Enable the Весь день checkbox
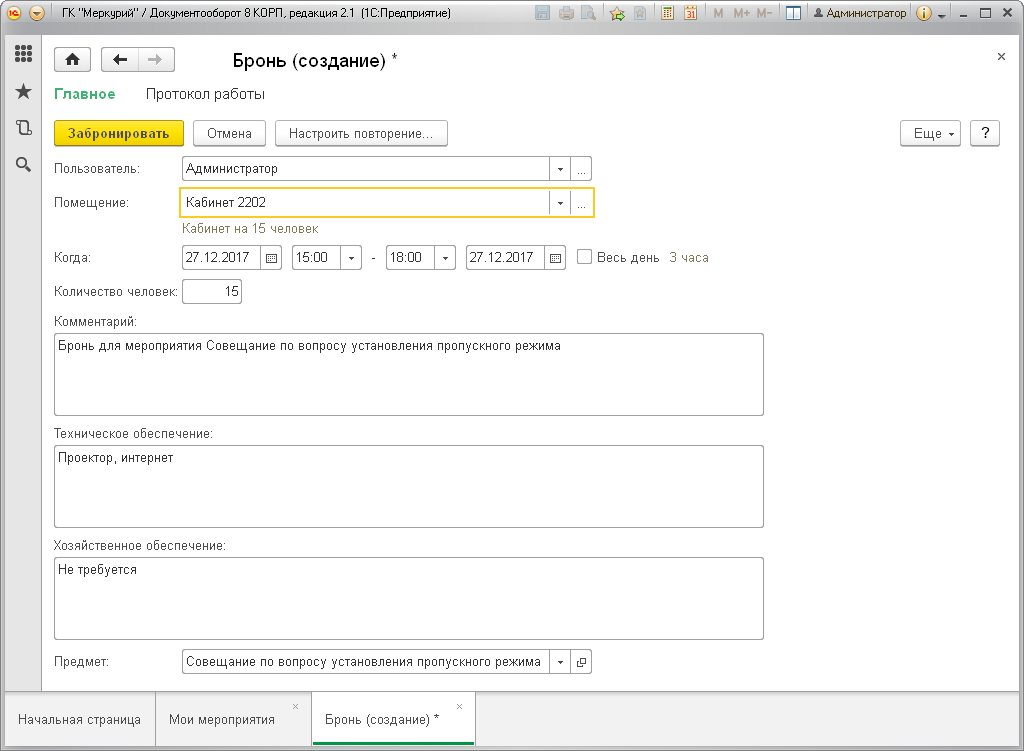 pos(584,257)
